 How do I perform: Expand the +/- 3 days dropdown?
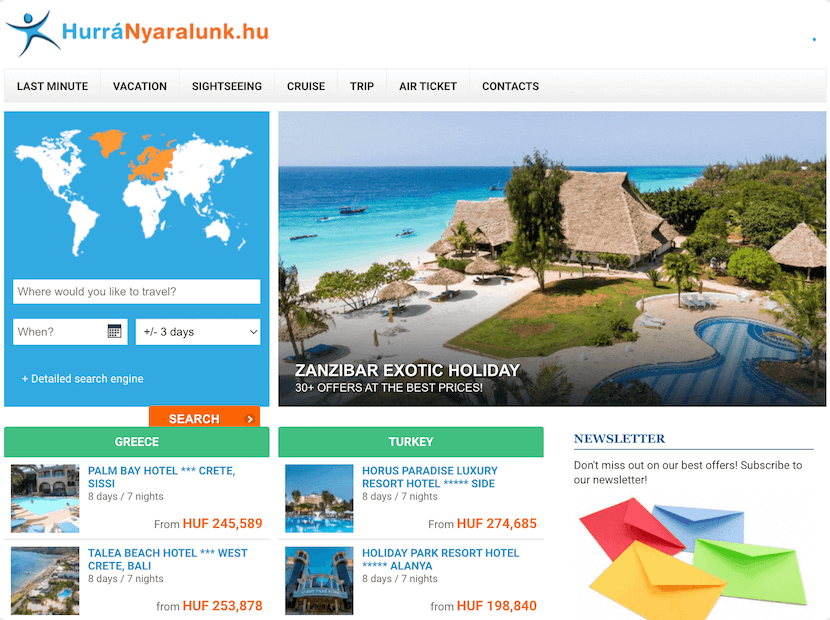pyautogui.click(x=198, y=332)
